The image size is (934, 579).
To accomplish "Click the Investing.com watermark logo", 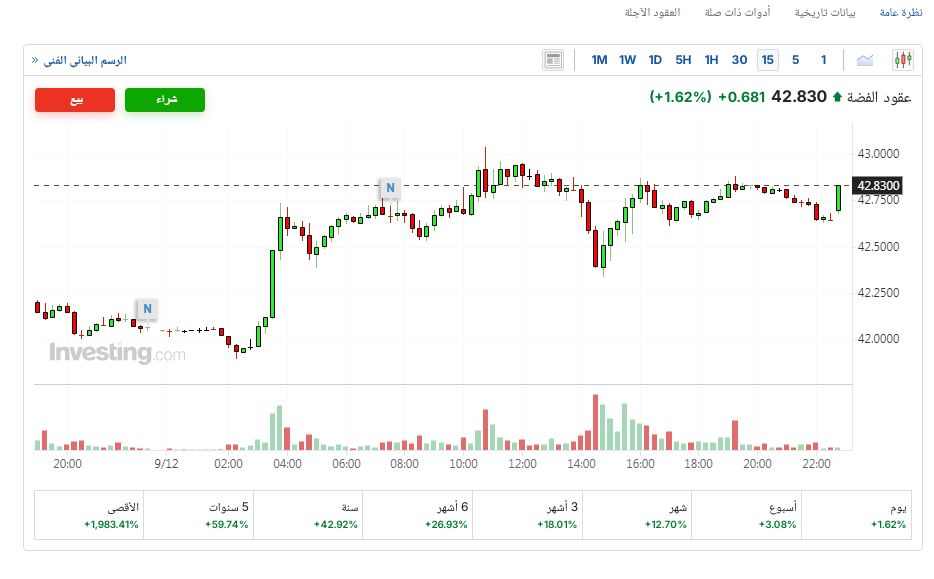I will [117, 353].
